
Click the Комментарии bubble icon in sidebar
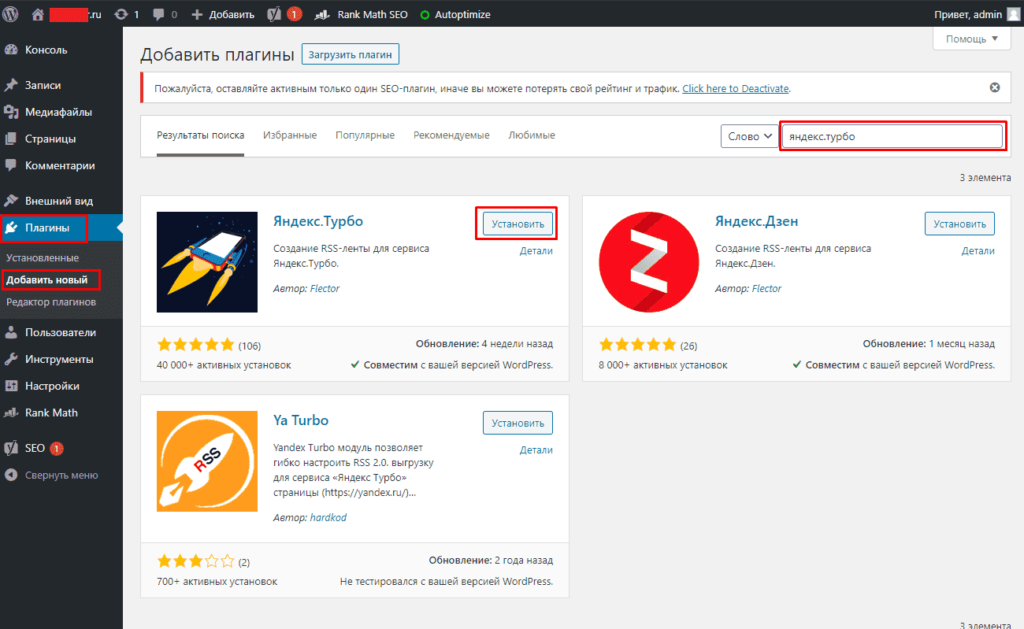click(x=11, y=165)
